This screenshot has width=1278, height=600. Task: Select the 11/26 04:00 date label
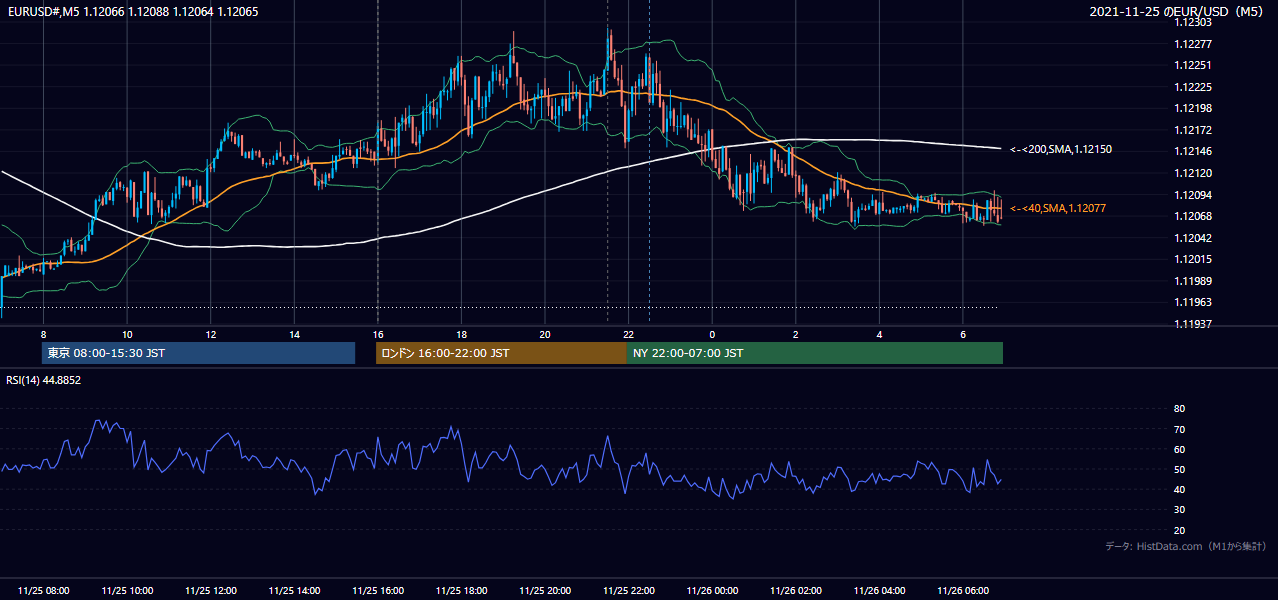point(878,591)
